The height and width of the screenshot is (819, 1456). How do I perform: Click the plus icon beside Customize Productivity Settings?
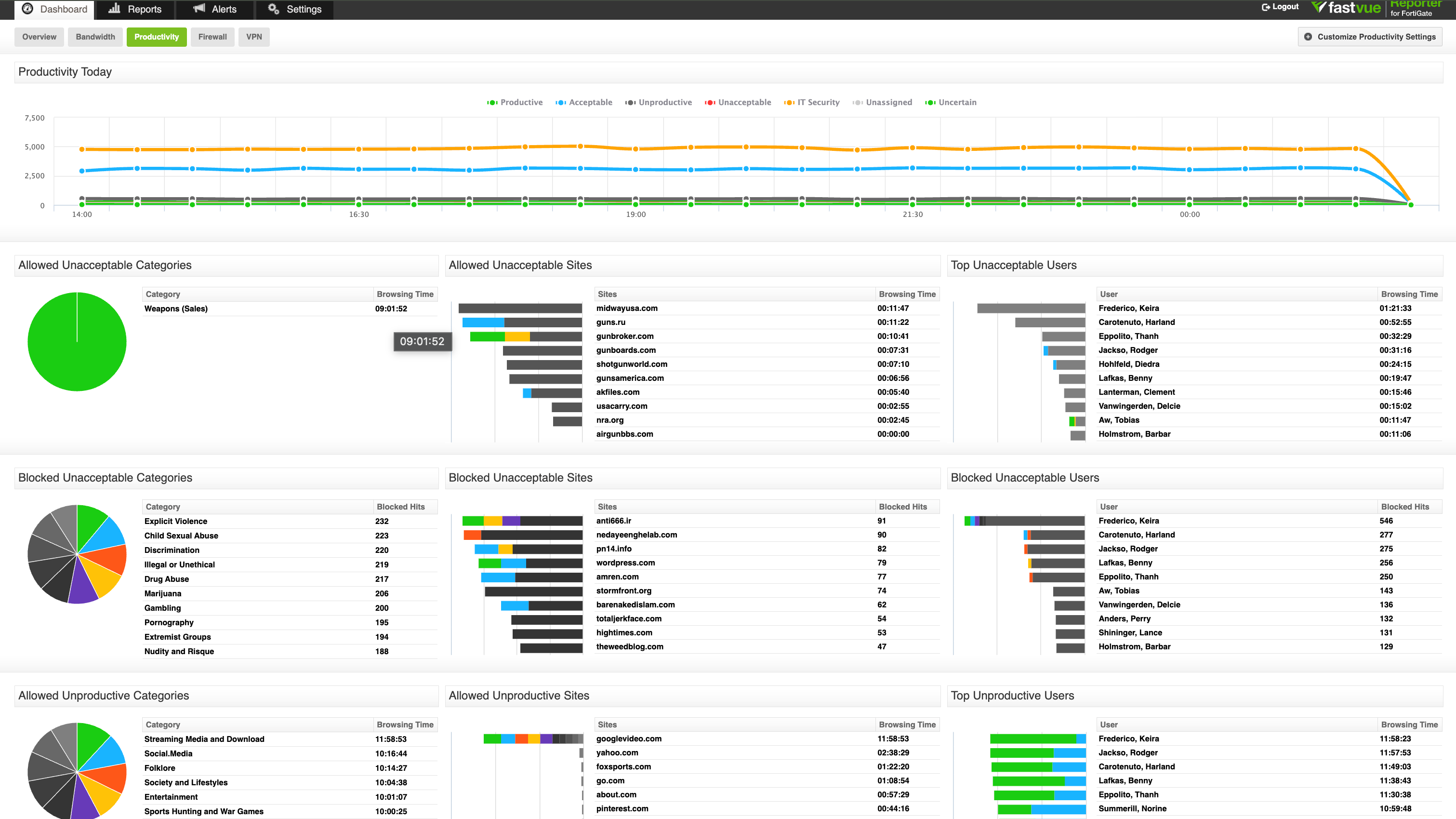click(1309, 36)
